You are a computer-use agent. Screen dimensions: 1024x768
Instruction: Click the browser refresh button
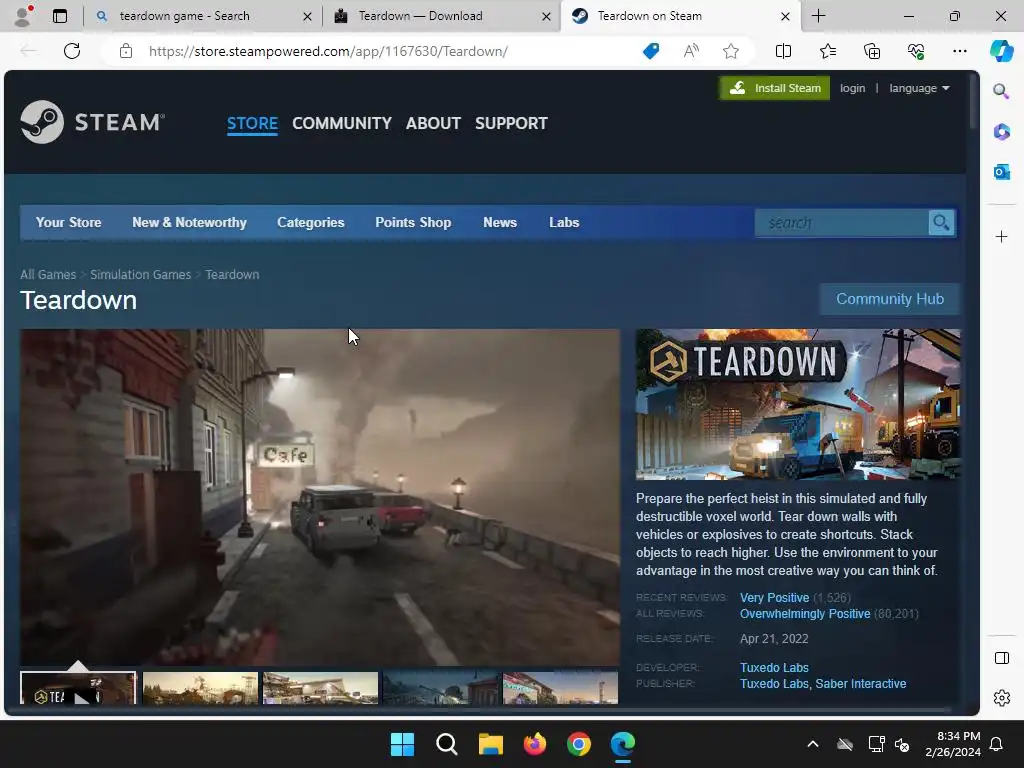click(x=72, y=51)
